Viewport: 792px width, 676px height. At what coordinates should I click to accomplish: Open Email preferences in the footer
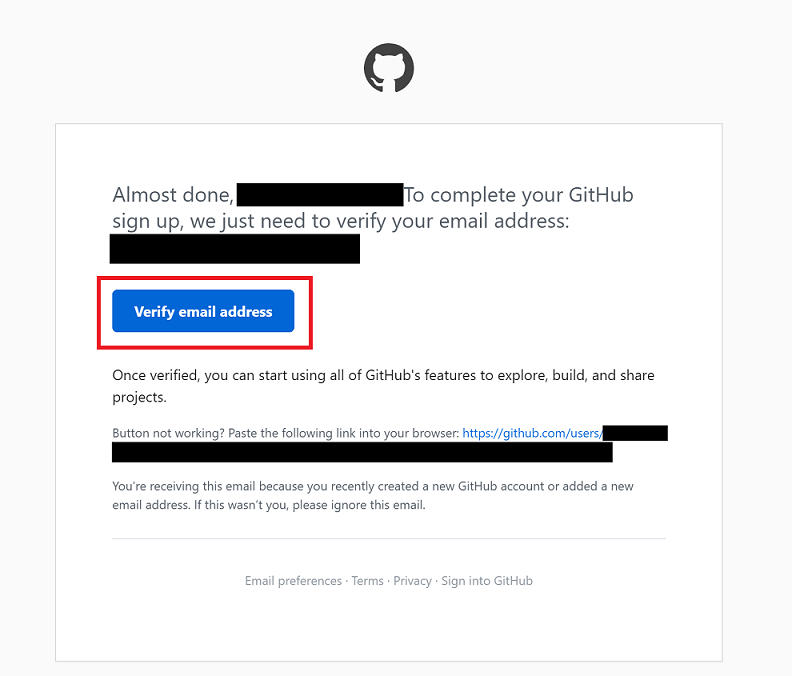click(293, 581)
